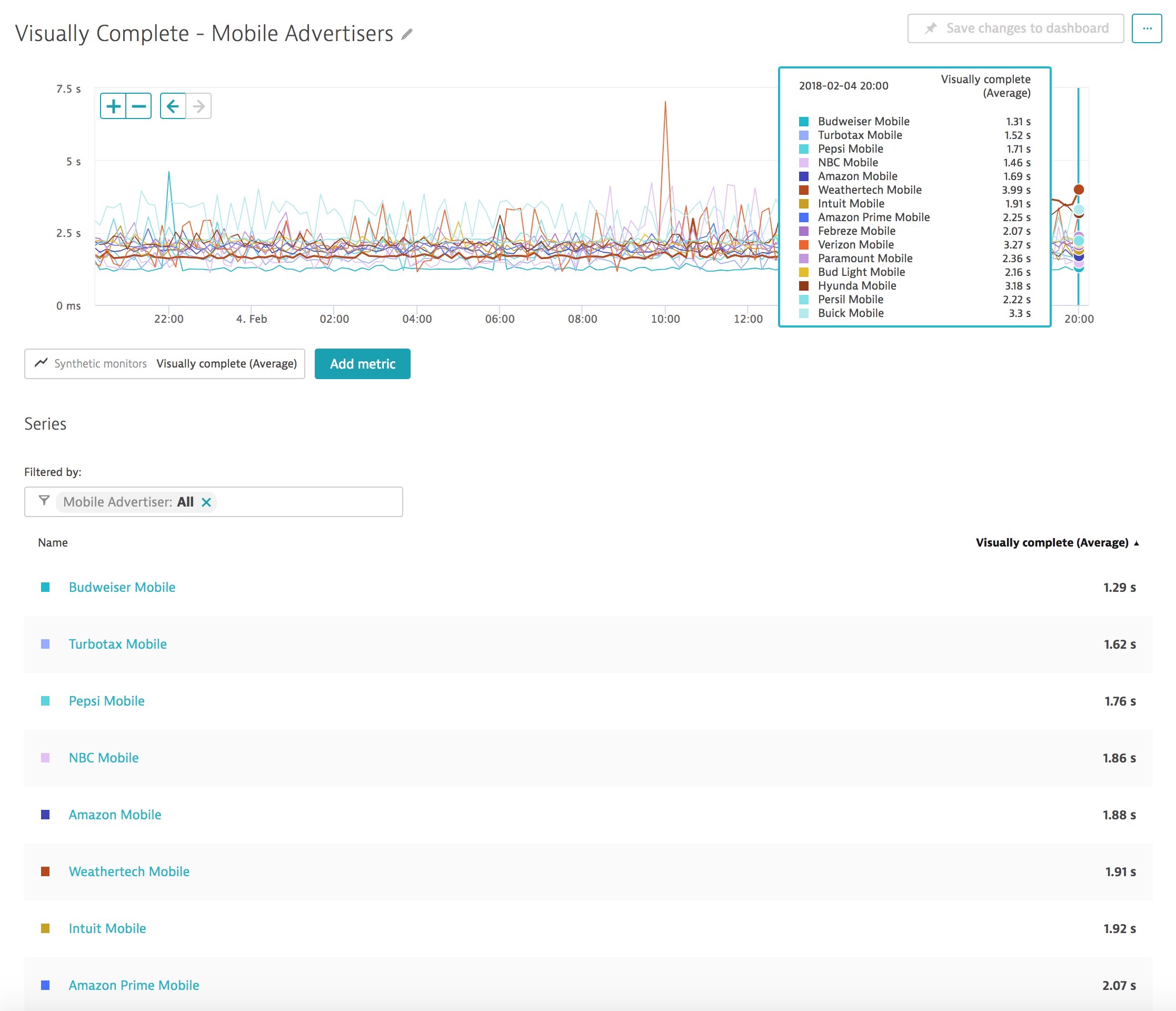Select Synthetic monitors Visually complete metric chip

click(x=165, y=364)
